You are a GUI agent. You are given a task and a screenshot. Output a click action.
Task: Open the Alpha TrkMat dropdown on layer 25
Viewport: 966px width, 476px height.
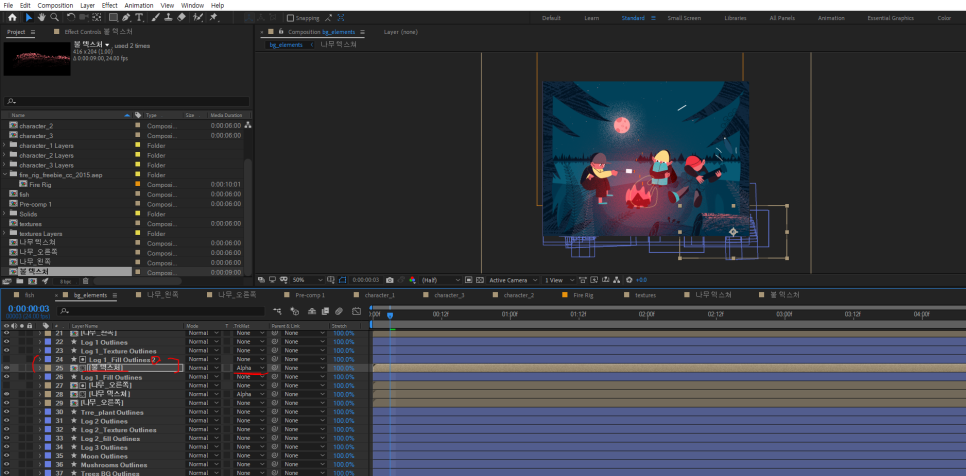coord(250,368)
